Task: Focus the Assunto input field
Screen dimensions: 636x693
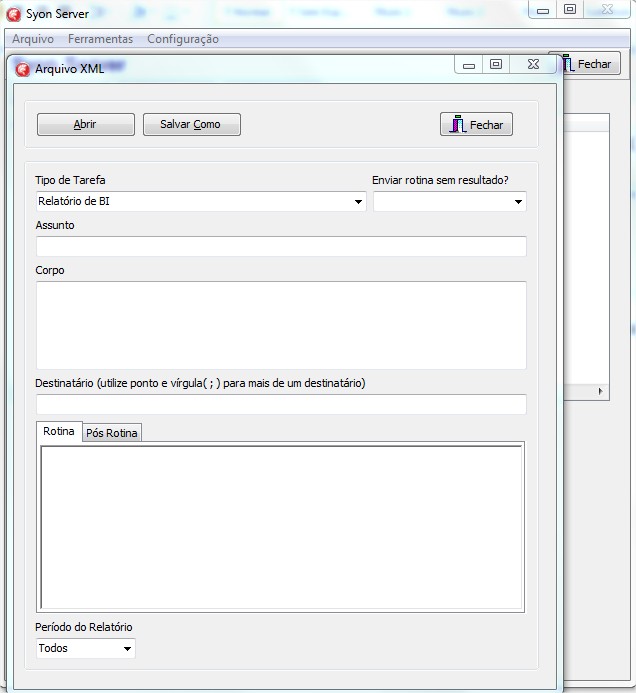Action: [281, 246]
